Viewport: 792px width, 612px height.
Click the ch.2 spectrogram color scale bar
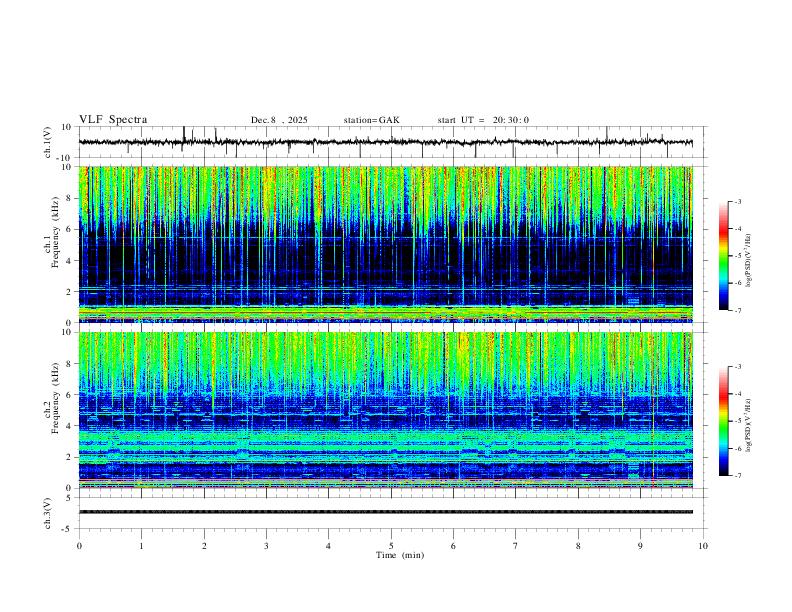coord(723,421)
